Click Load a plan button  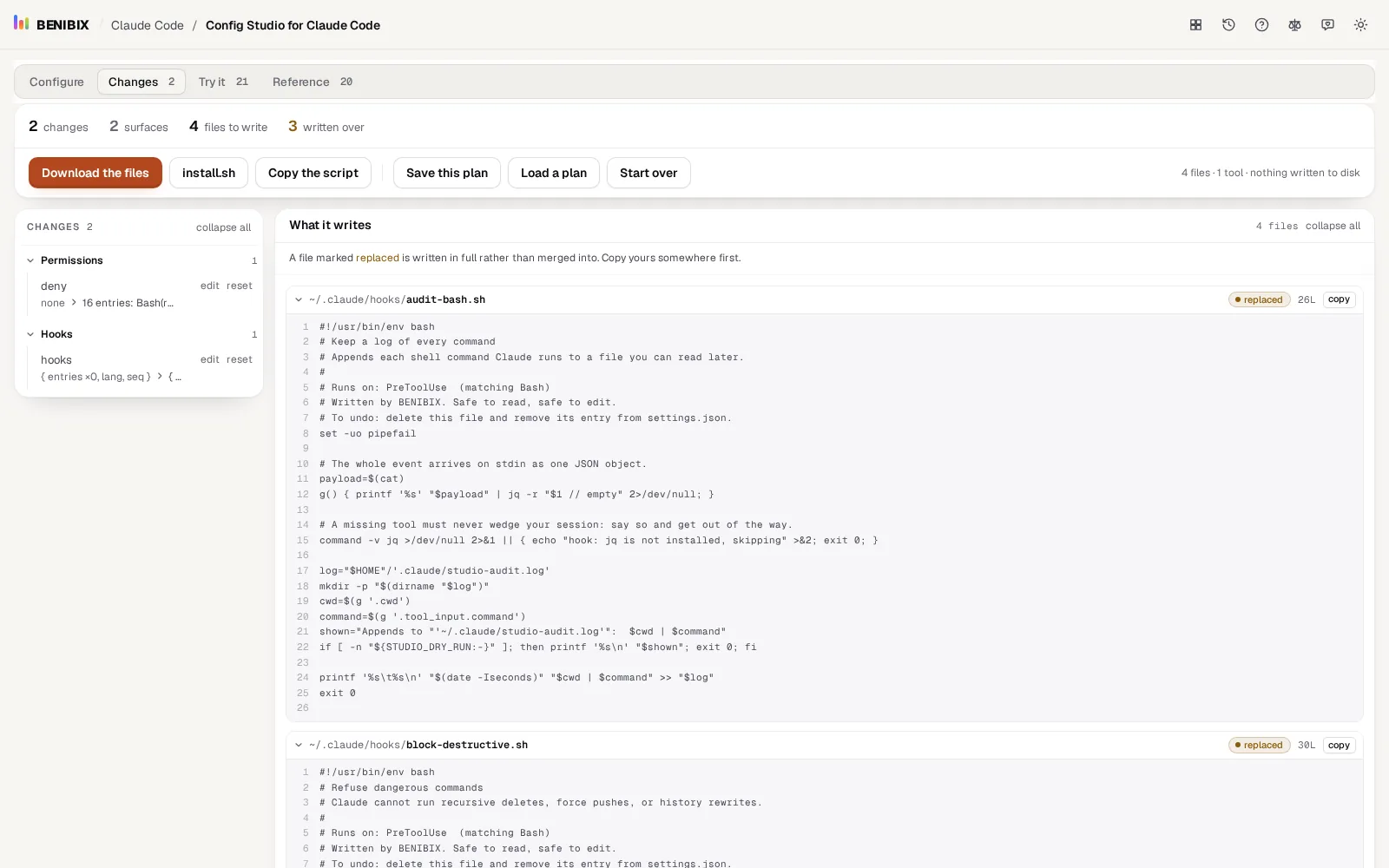pyautogui.click(x=554, y=173)
